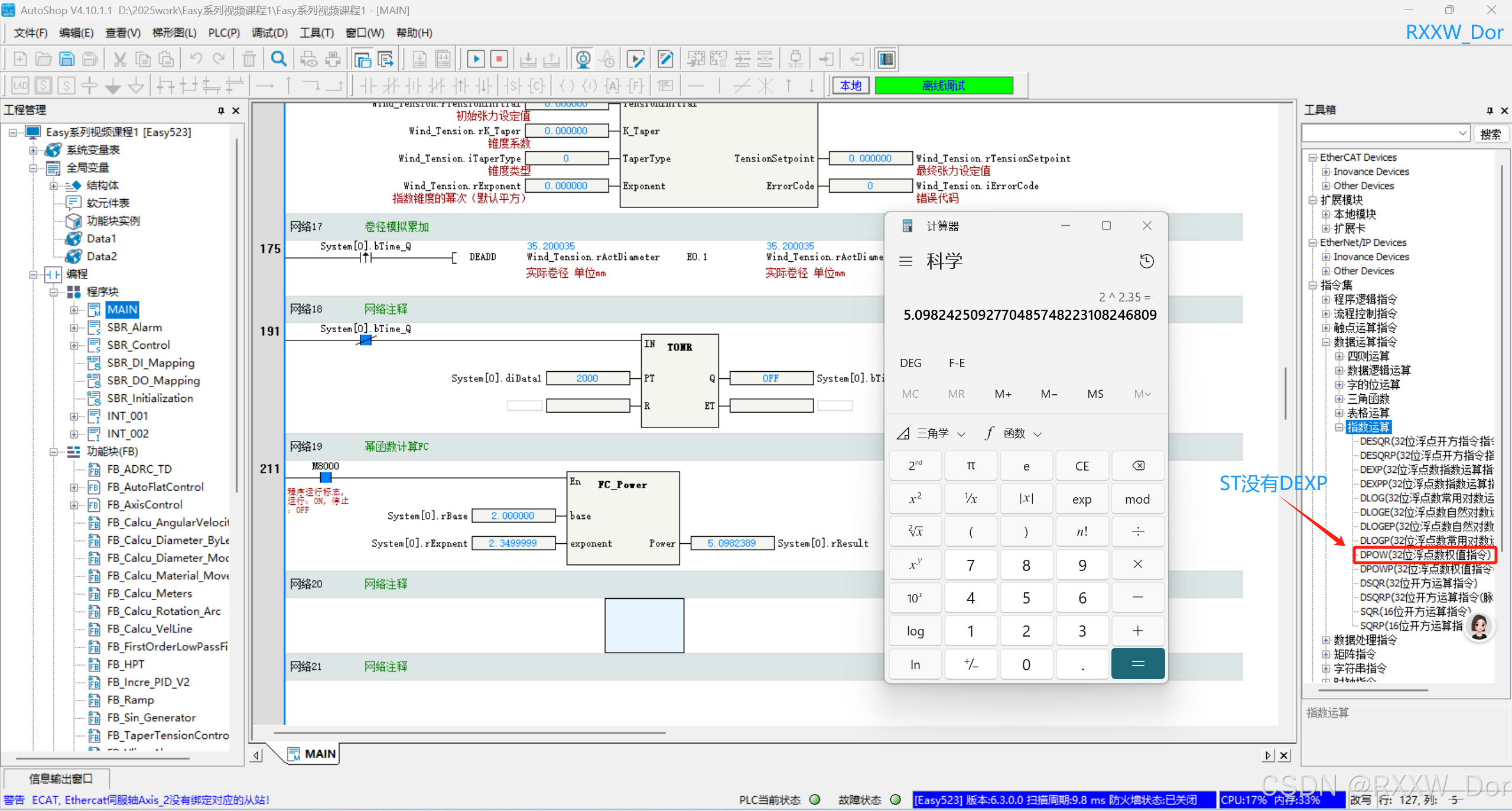Toggle DEG angle mode in calculator
Image resolution: width=1512 pixels, height=811 pixels.
click(910, 363)
